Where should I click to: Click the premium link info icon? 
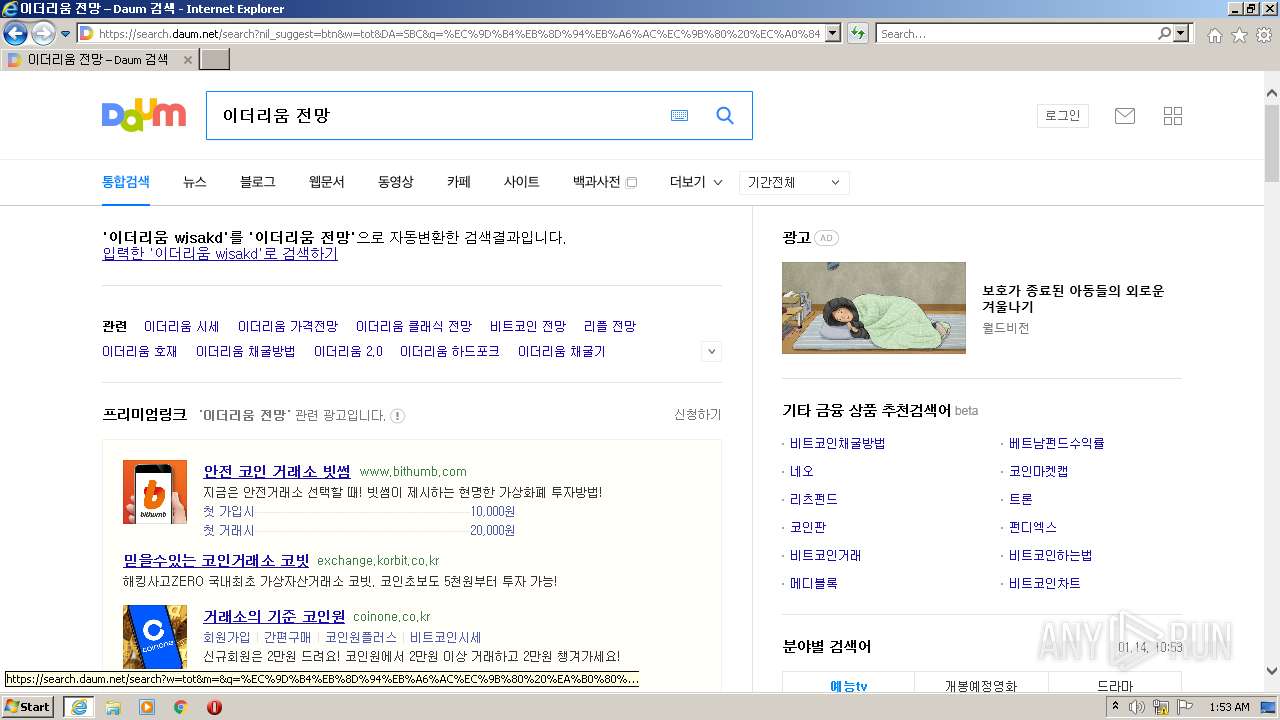(397, 416)
